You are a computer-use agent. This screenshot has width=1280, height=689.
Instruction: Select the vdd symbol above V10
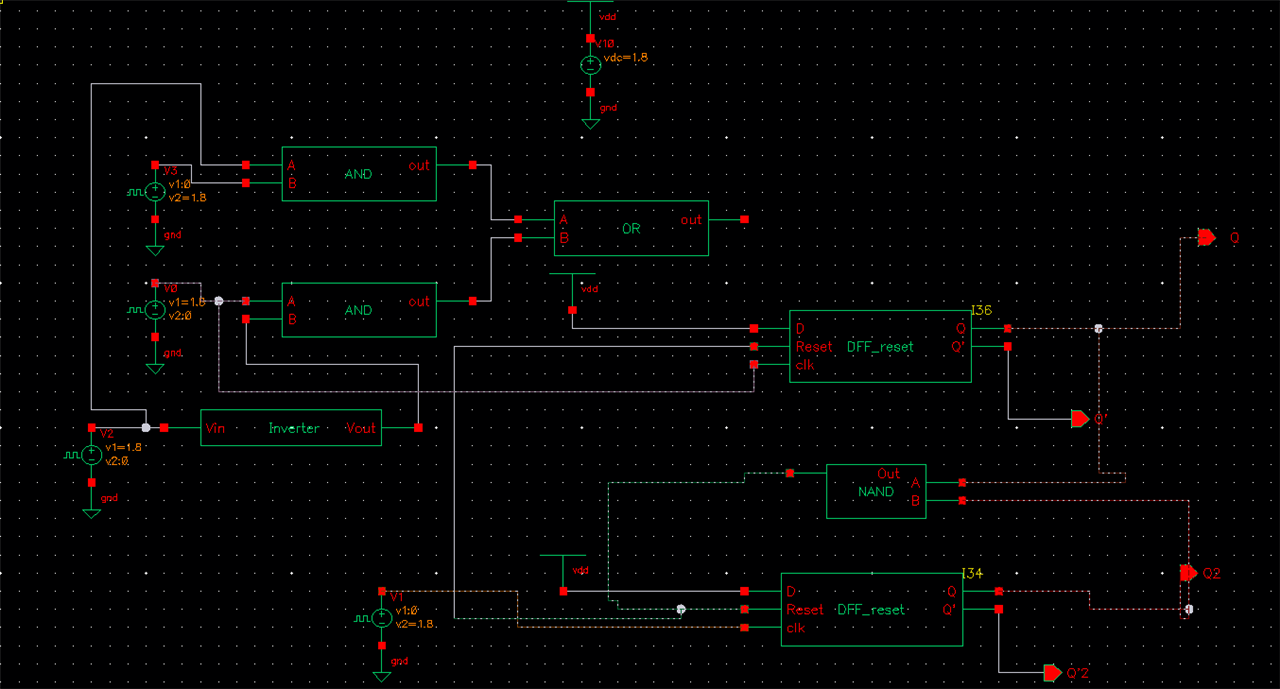point(590,4)
